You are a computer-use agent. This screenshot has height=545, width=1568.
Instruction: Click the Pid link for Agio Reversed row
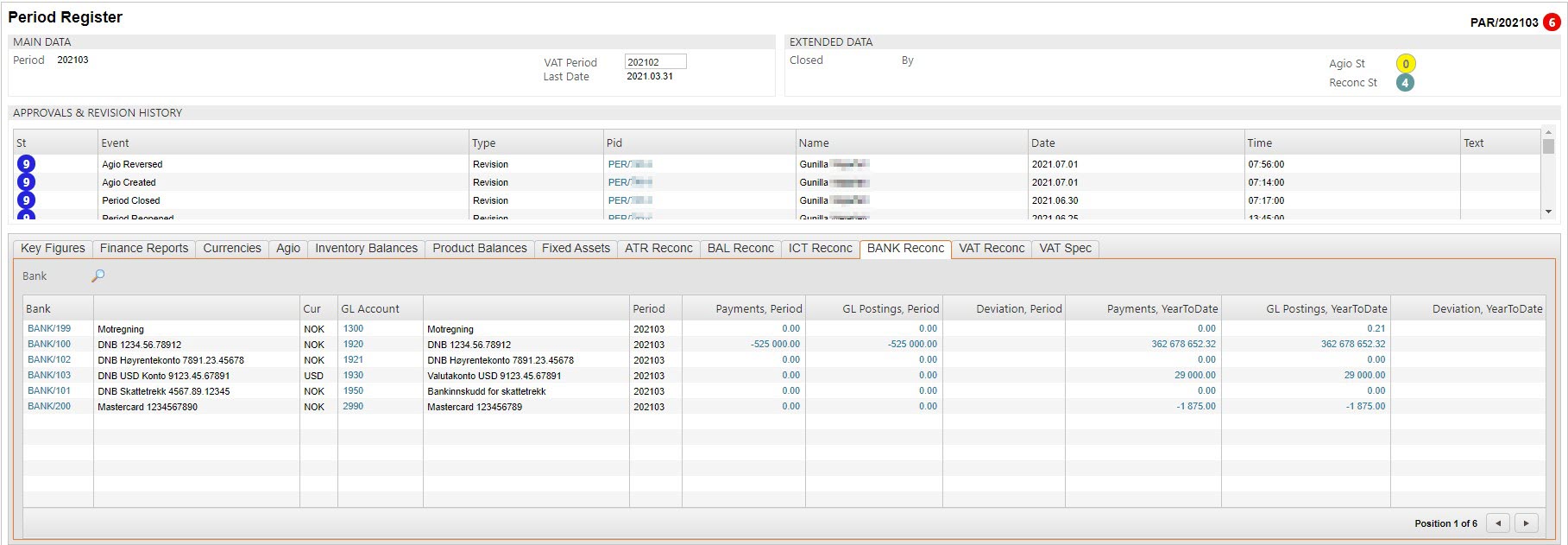click(x=629, y=164)
